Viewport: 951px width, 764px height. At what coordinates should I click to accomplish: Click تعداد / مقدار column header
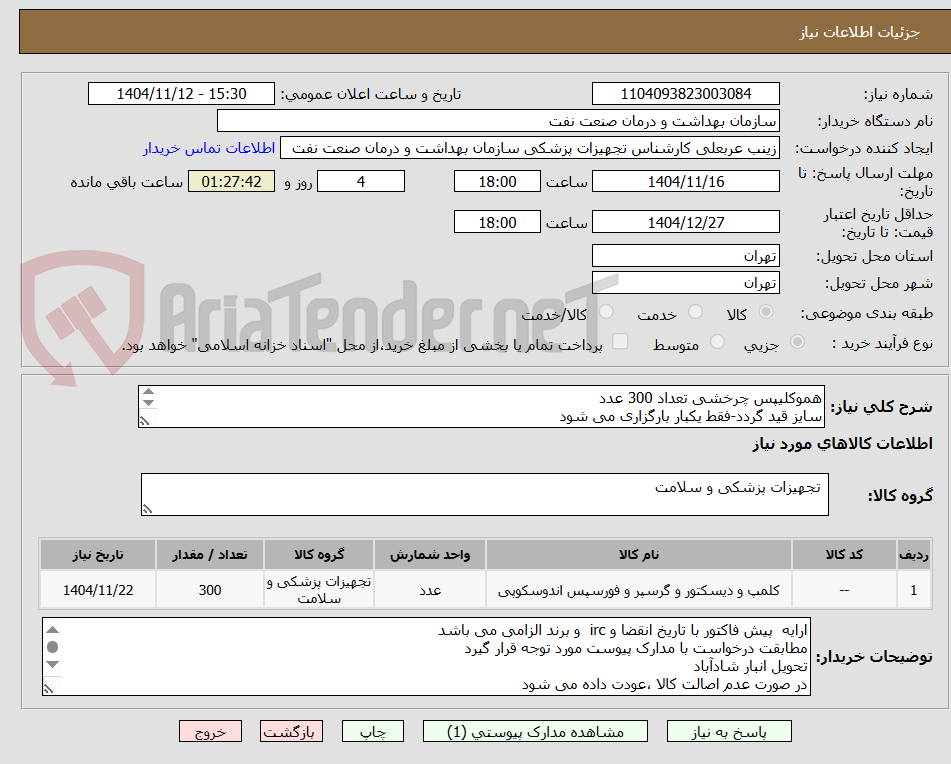tap(210, 554)
